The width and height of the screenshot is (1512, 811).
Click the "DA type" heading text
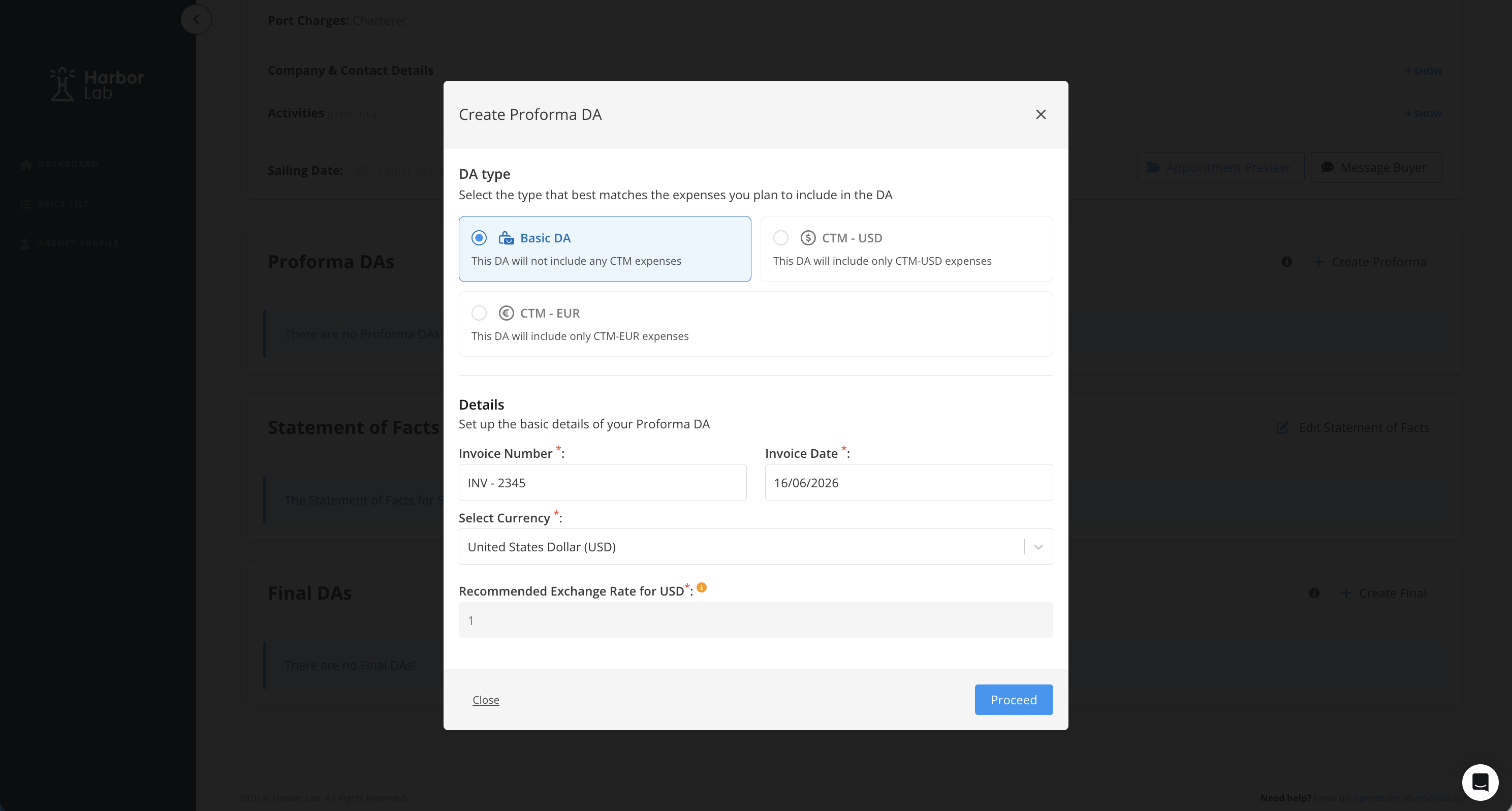(x=484, y=174)
